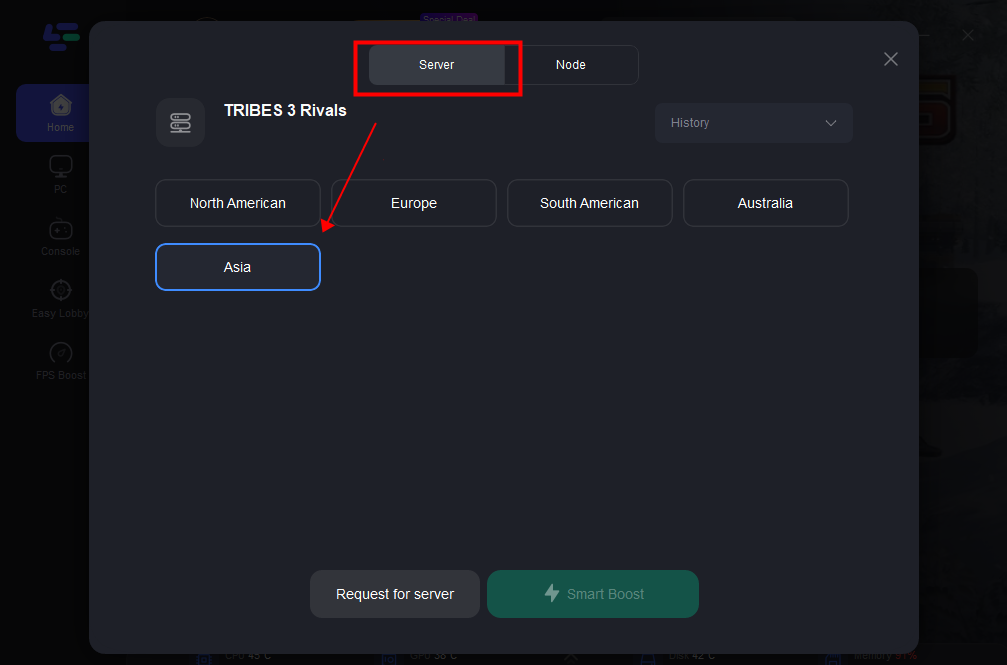Click the GPU temperature icon in status bar
Image resolution: width=1007 pixels, height=665 pixels.
(x=388, y=658)
